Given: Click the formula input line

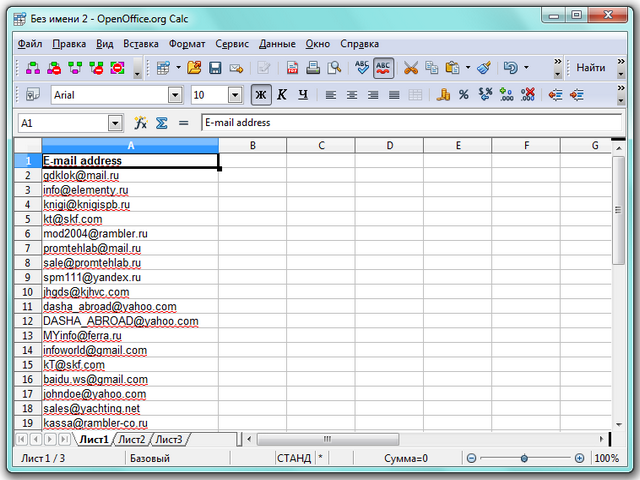Looking at the screenshot, I should click(411, 122).
